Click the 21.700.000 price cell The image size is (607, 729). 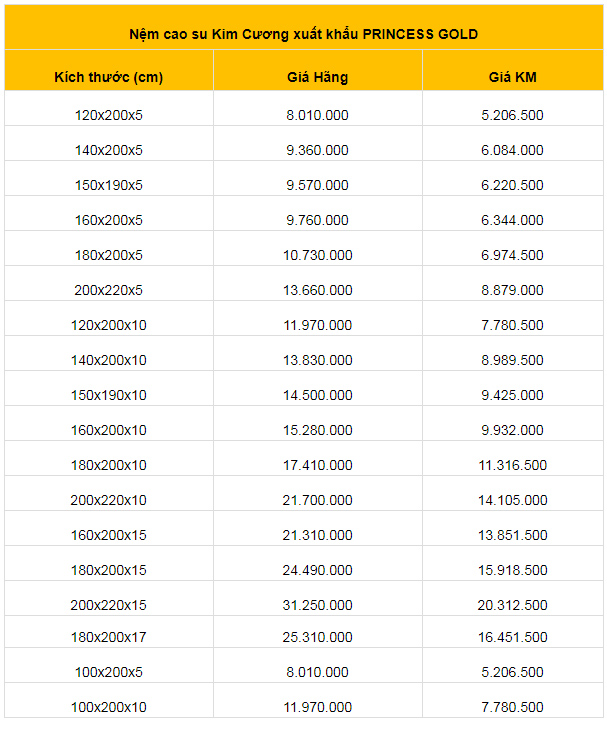coord(317,500)
